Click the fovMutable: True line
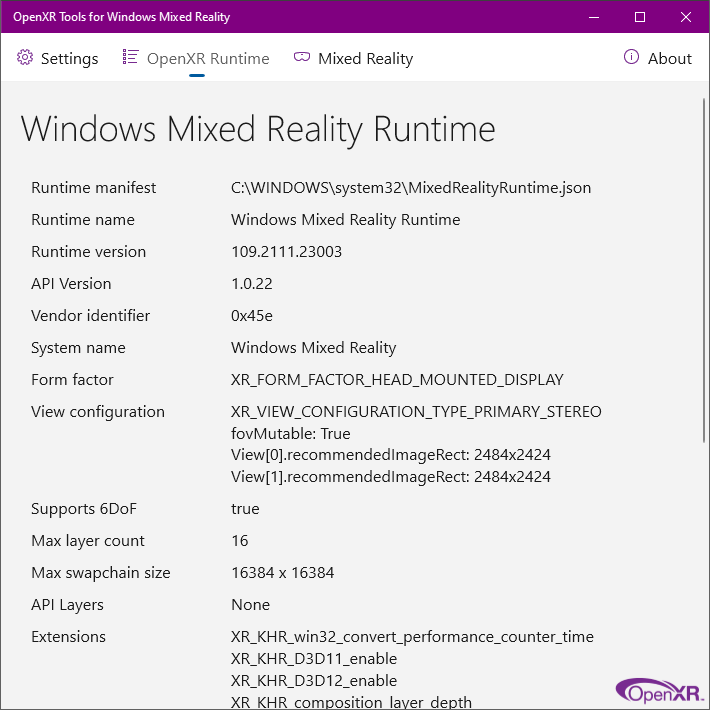Image resolution: width=710 pixels, height=710 pixels. click(291, 434)
